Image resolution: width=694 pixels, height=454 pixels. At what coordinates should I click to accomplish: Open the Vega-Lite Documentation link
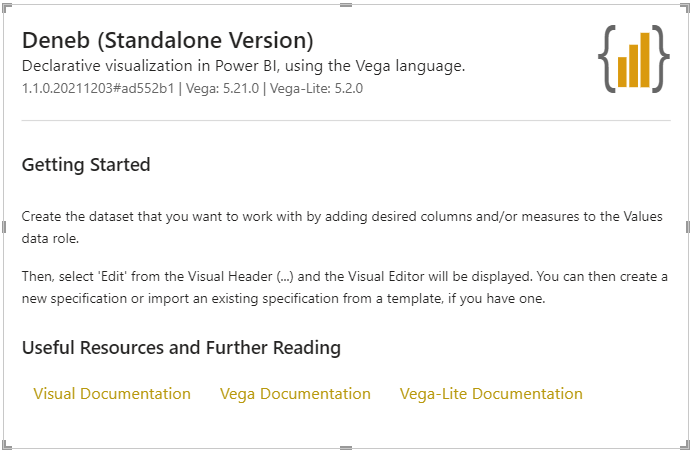click(491, 394)
